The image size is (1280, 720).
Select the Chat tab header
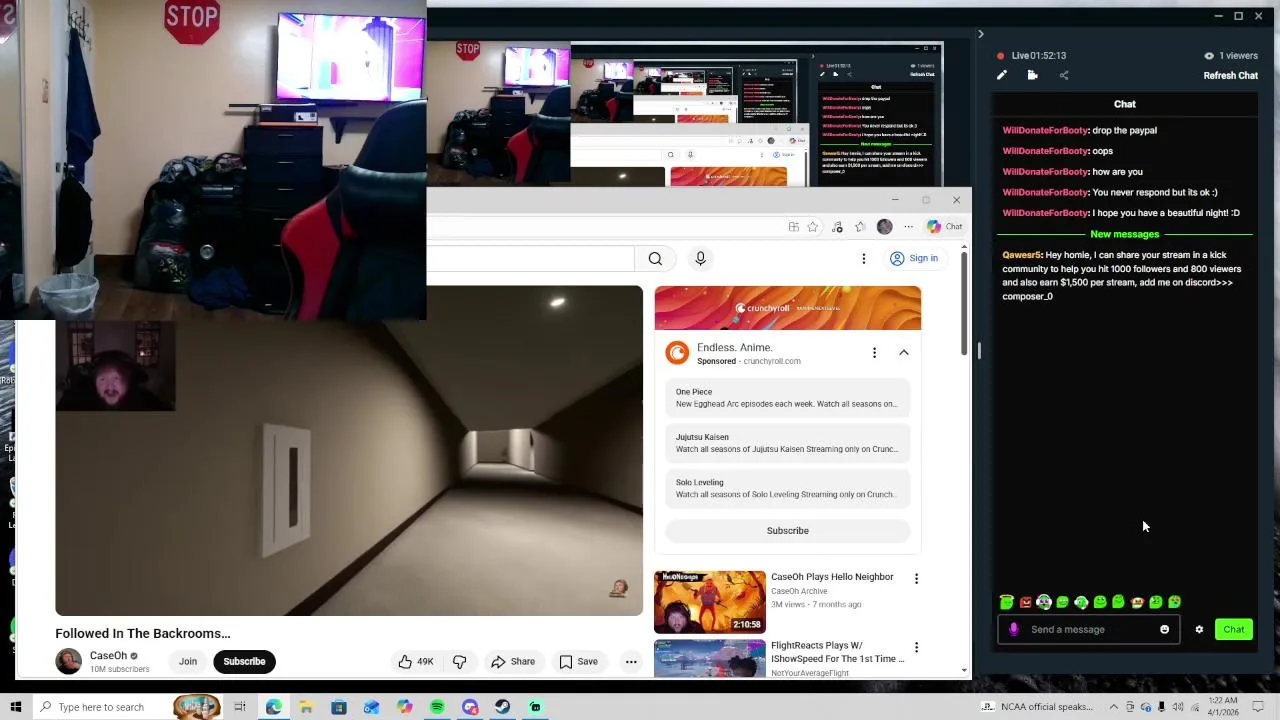(x=1125, y=104)
